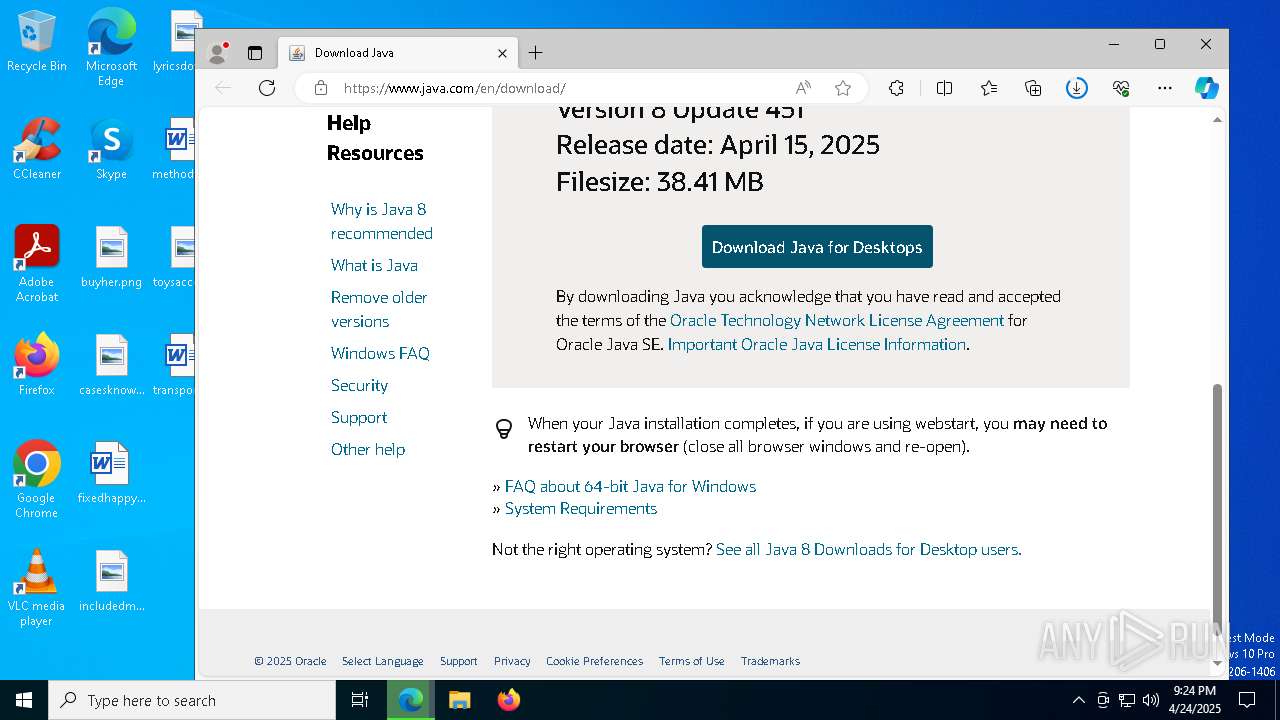Open the System Requirements link
The width and height of the screenshot is (1280, 720).
[x=581, y=508]
